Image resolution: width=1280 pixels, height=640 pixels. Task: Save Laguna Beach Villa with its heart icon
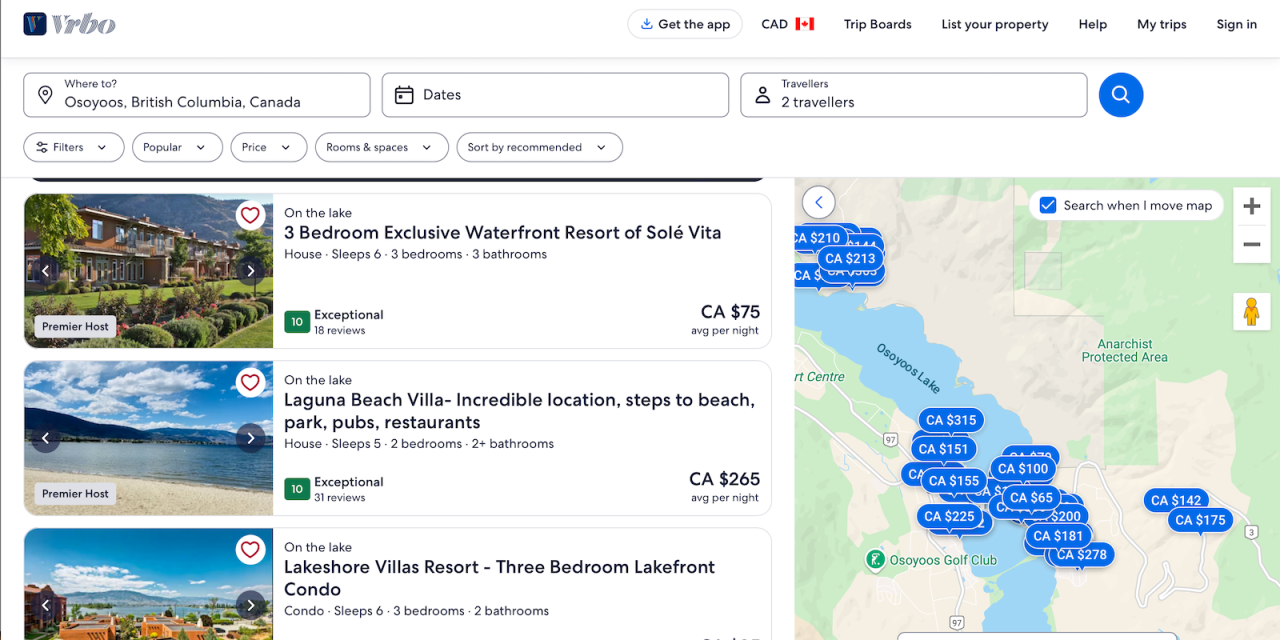[x=251, y=382]
